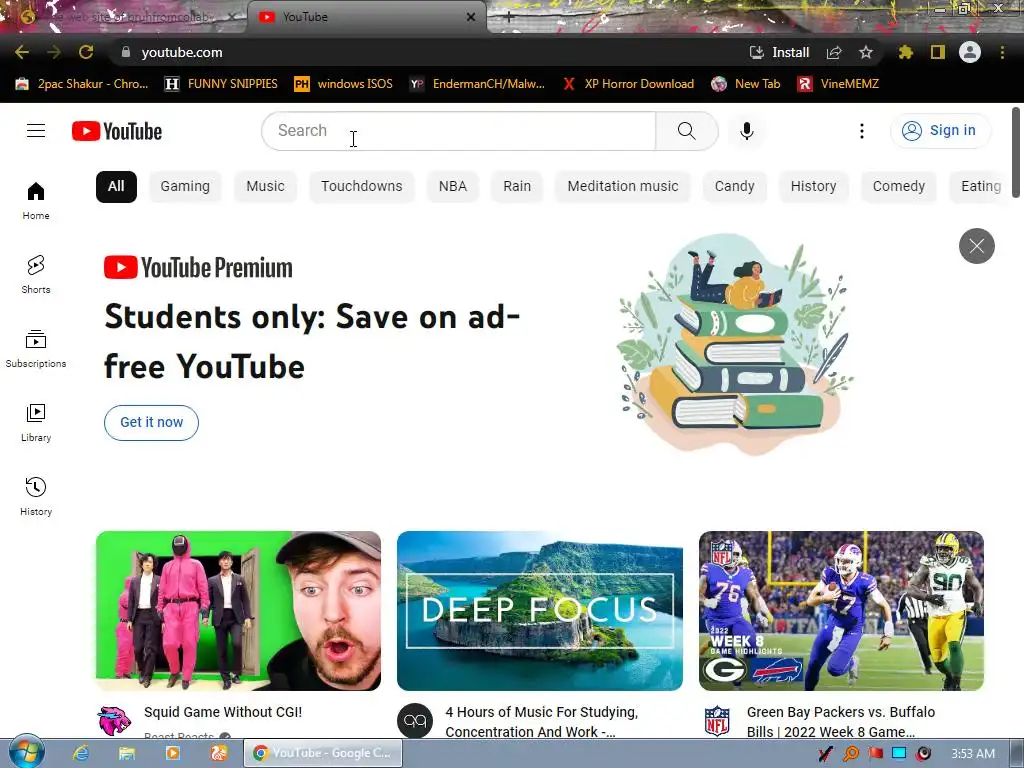Open Squid Game video channel avatar

tap(114, 721)
